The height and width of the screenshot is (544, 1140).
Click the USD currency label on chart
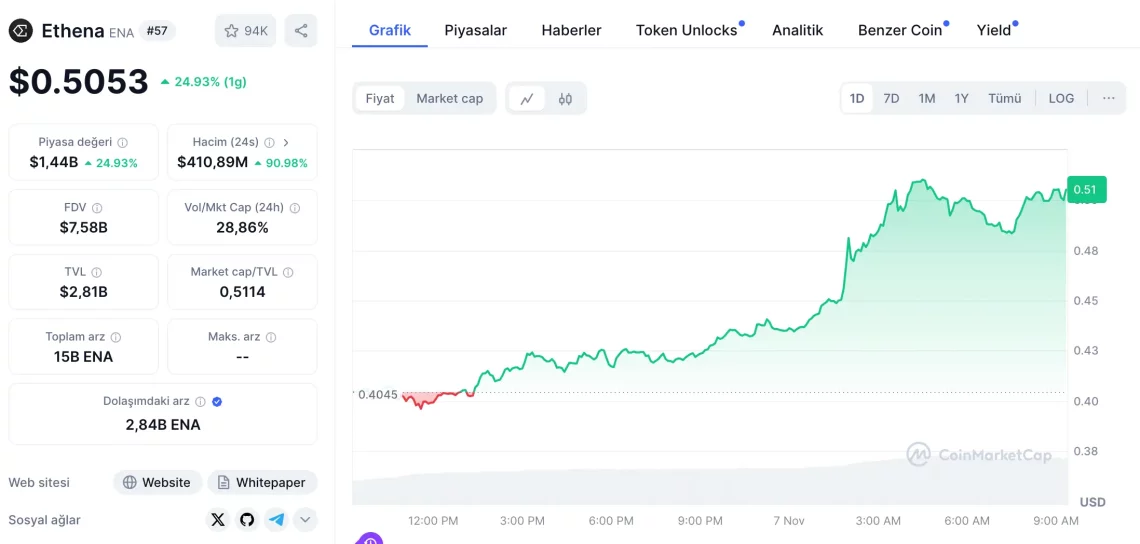point(1093,502)
